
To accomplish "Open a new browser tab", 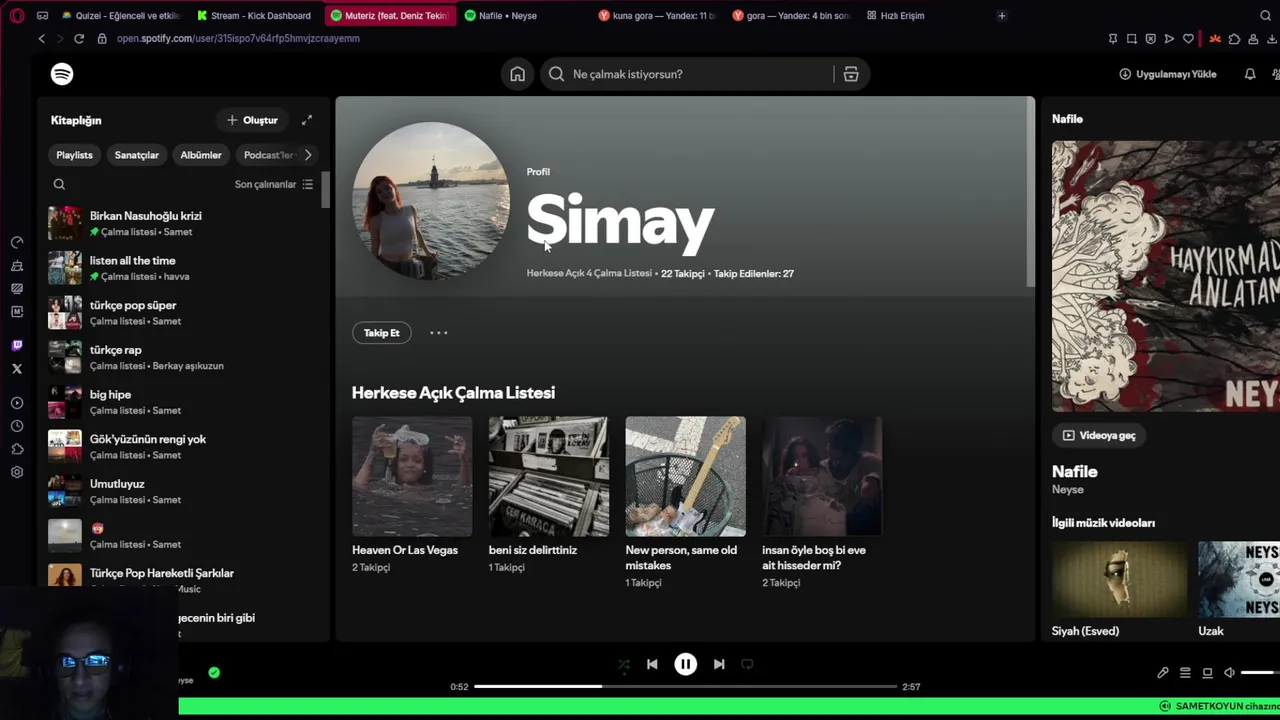I will [x=1001, y=15].
